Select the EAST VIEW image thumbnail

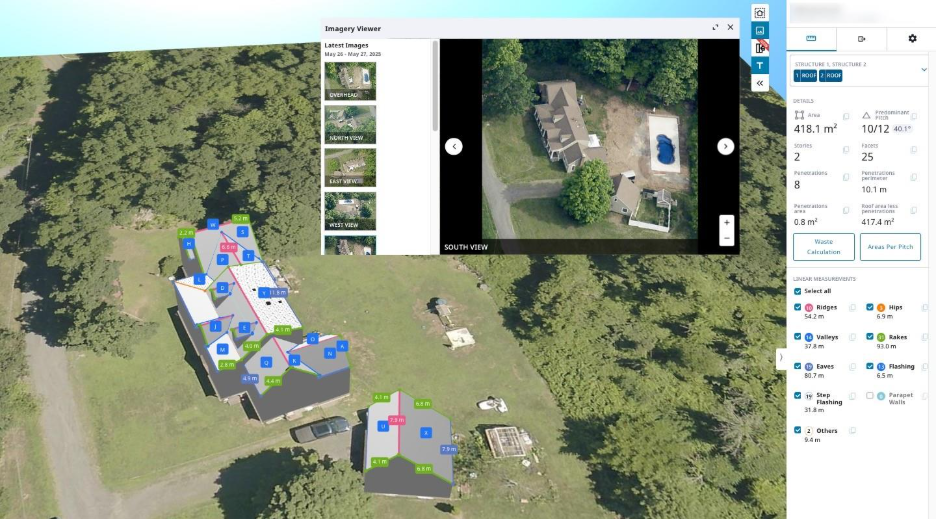tap(350, 168)
